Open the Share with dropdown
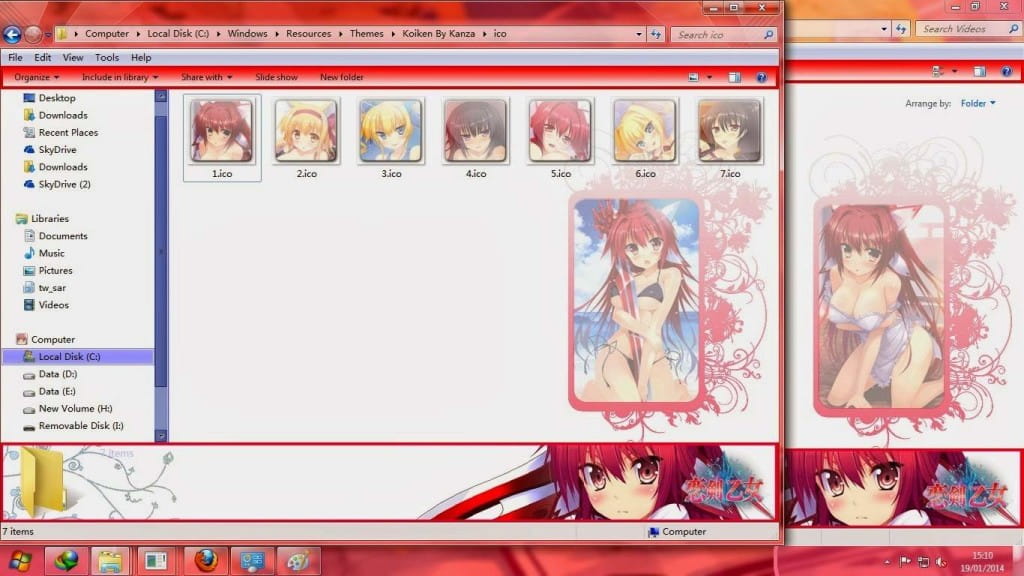 206,77
